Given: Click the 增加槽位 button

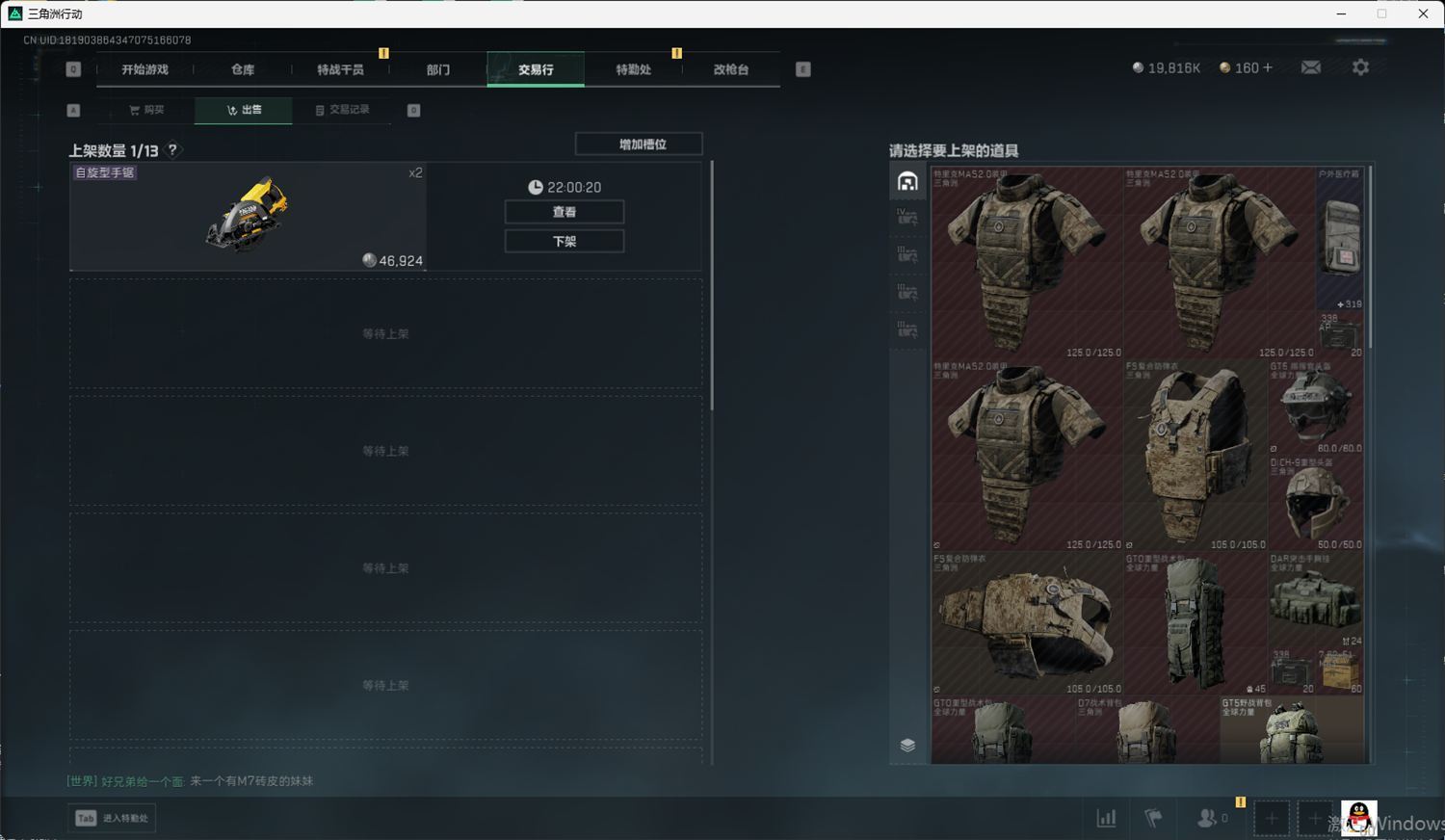Looking at the screenshot, I should pyautogui.click(x=639, y=144).
